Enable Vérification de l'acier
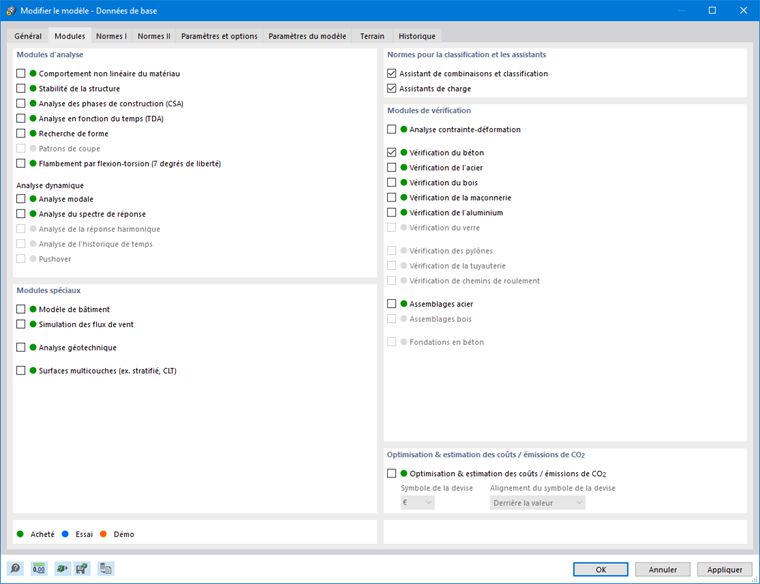This screenshot has width=760, height=584. [x=392, y=168]
